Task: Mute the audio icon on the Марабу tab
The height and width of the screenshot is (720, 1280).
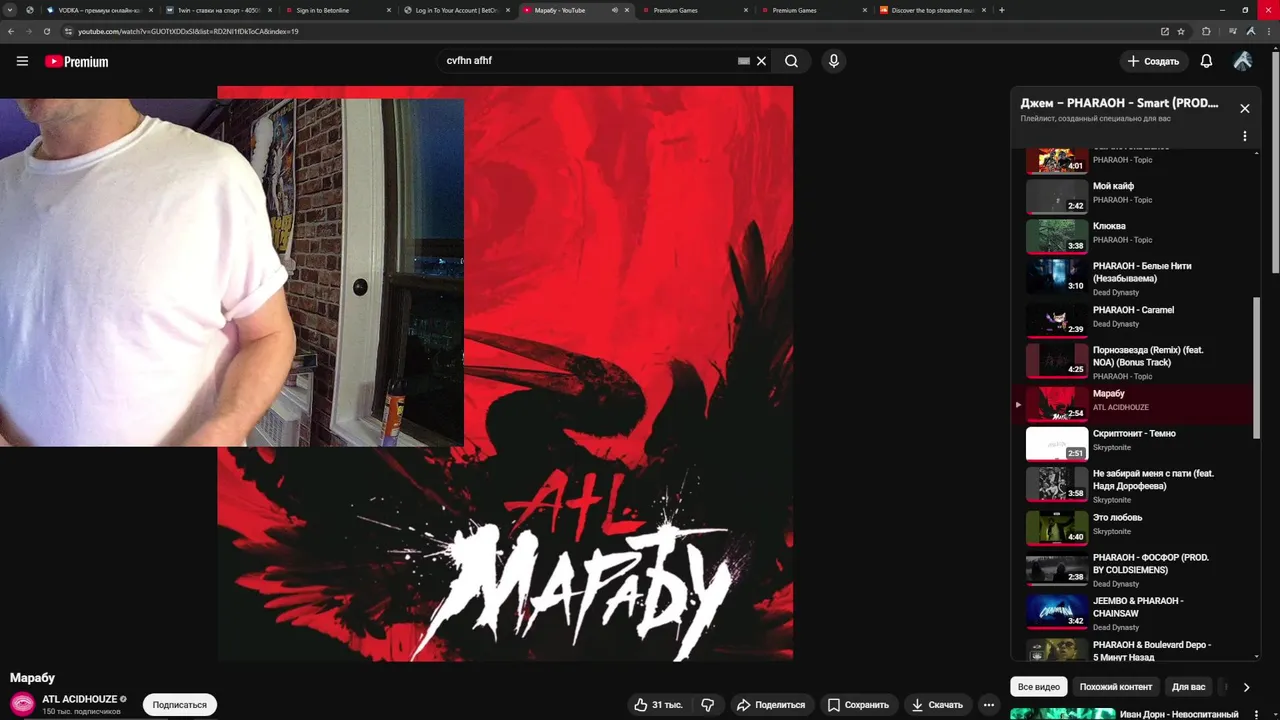Action: click(614, 10)
